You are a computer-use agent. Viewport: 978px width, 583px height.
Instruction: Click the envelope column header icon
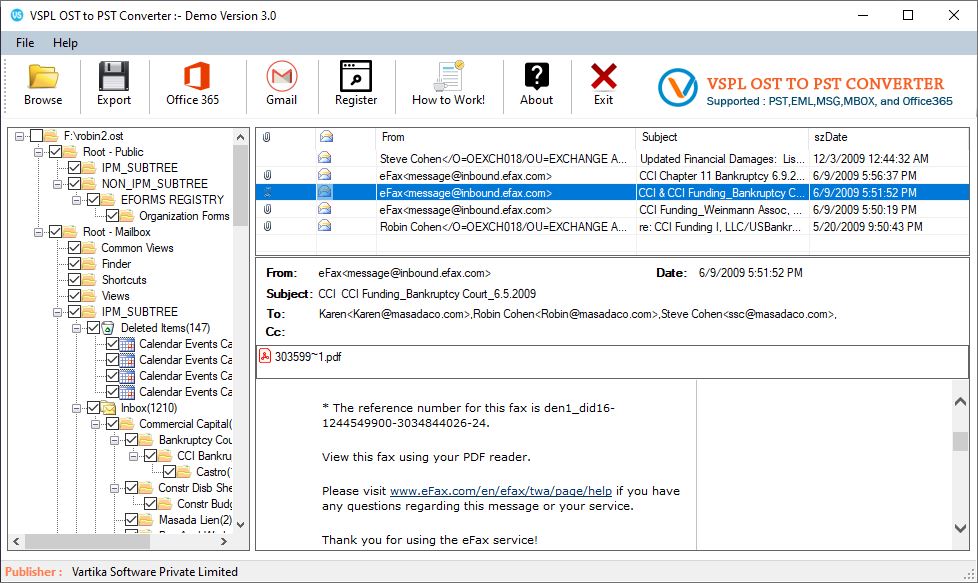pos(326,137)
